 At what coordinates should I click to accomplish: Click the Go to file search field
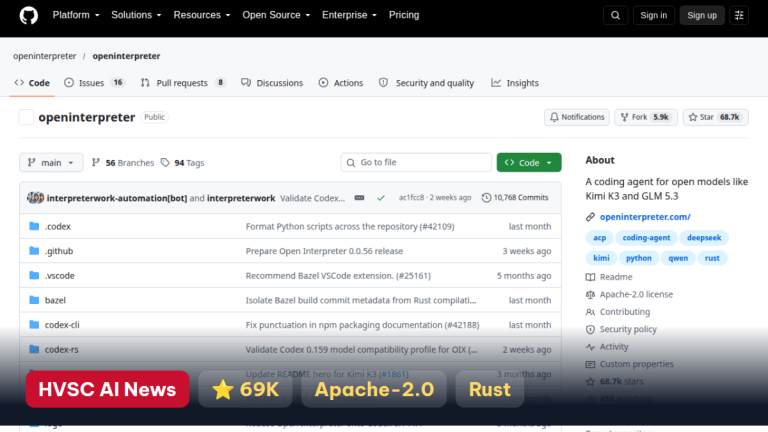click(x=416, y=163)
